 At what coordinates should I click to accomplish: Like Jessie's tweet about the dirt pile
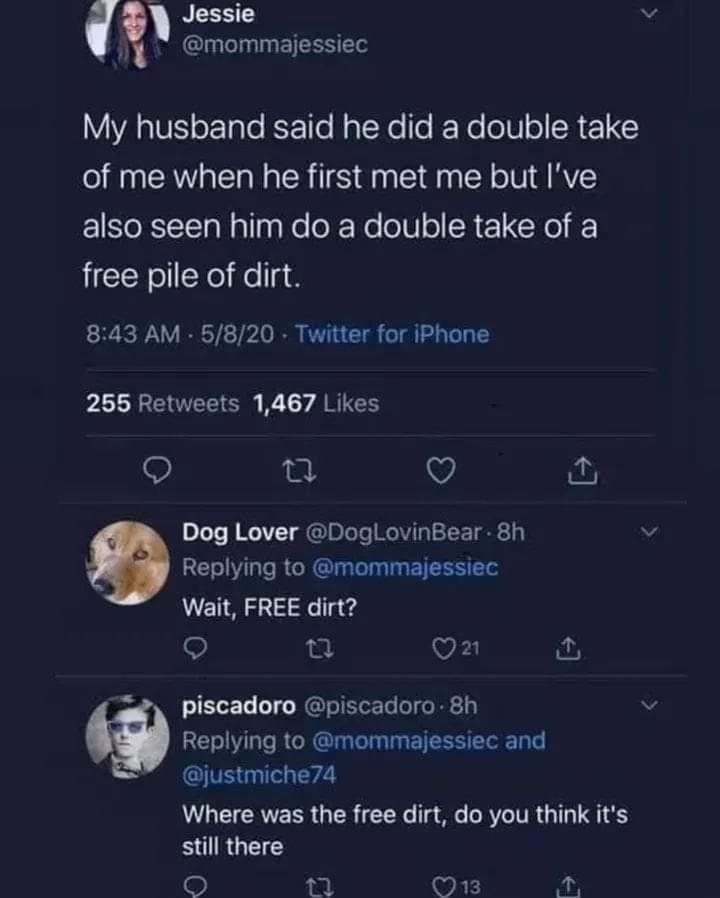pos(443,470)
